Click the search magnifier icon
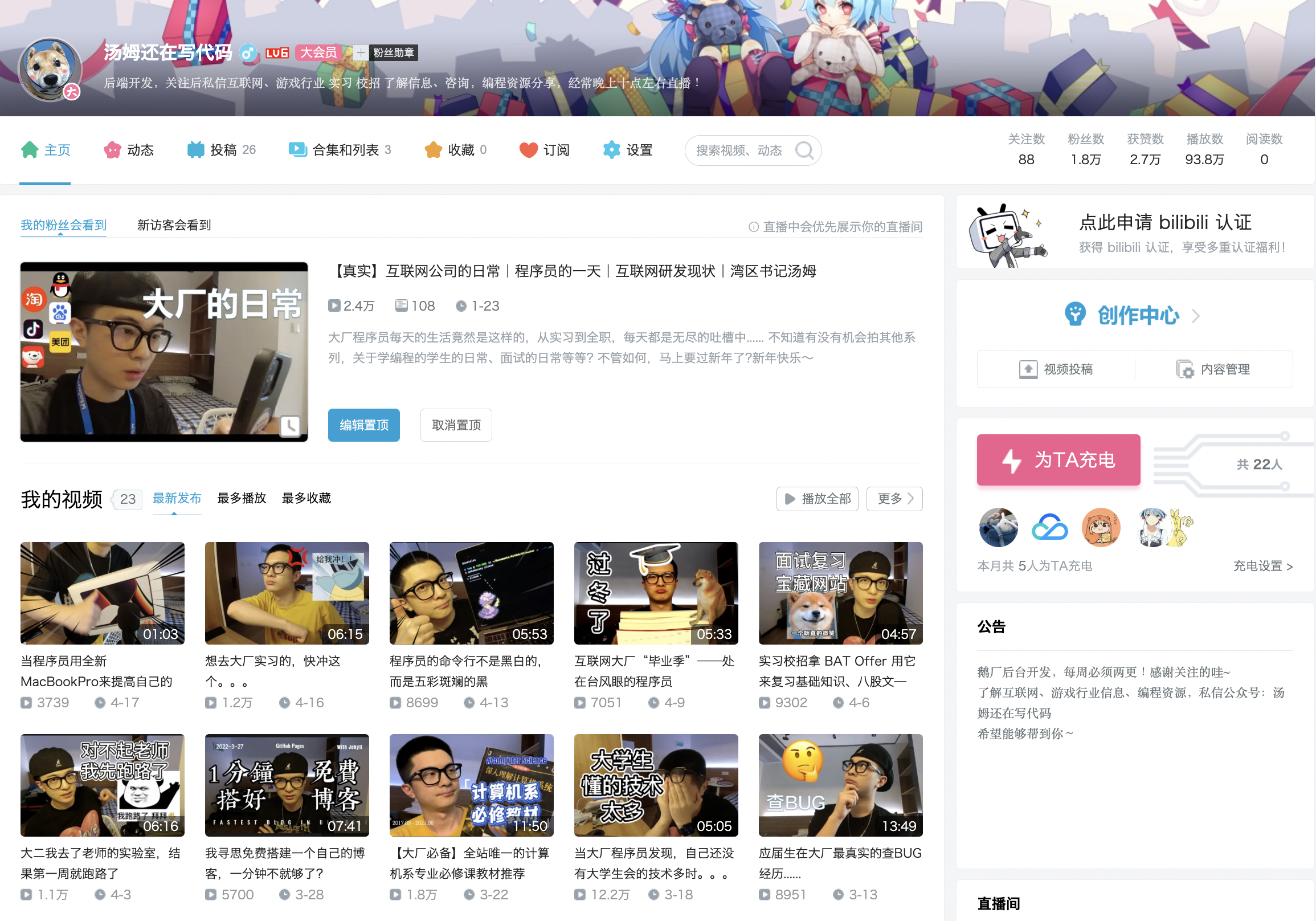This screenshot has height=921, width=1316. coord(804,150)
